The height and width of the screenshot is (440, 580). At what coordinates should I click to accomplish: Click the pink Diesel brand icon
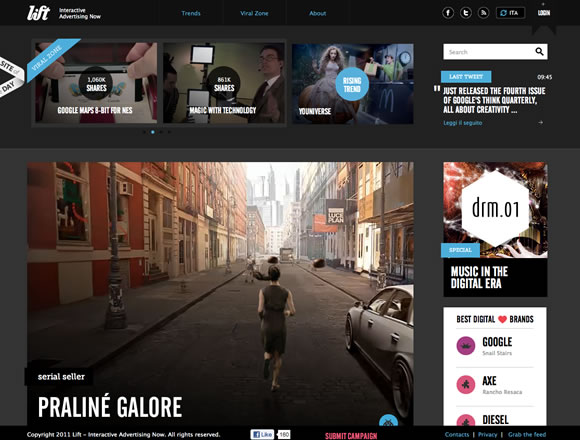point(466,420)
